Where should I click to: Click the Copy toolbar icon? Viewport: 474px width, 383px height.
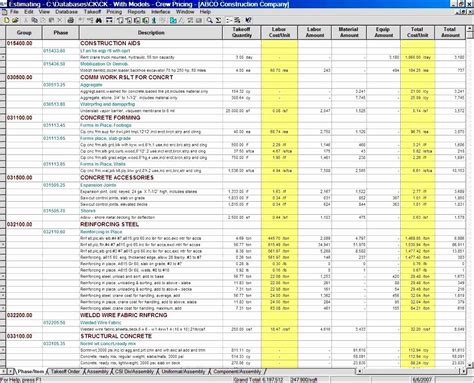pyautogui.click(x=34, y=20)
